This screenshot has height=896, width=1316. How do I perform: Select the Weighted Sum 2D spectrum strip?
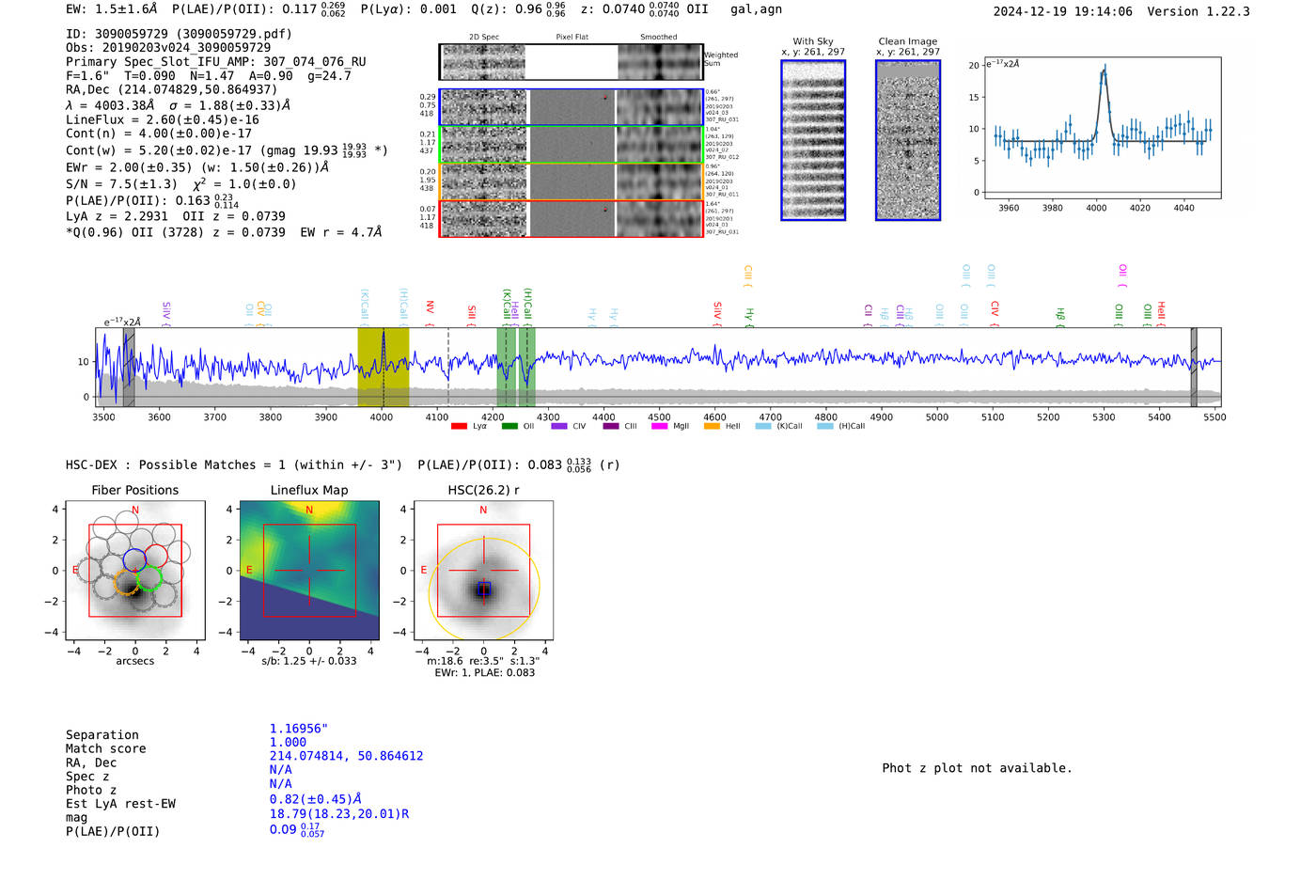[571, 62]
